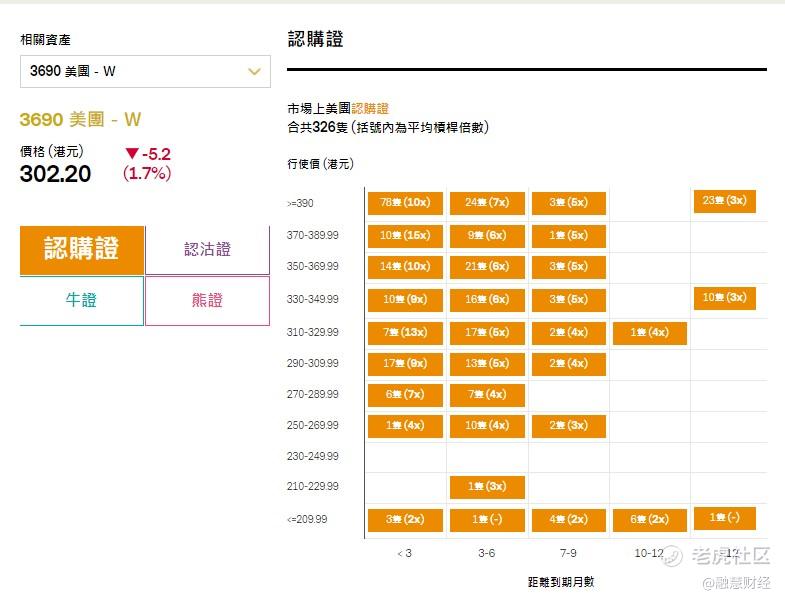The image size is (785, 601).
Task: Click the orange 認購證 link in description
Action: tap(370, 109)
